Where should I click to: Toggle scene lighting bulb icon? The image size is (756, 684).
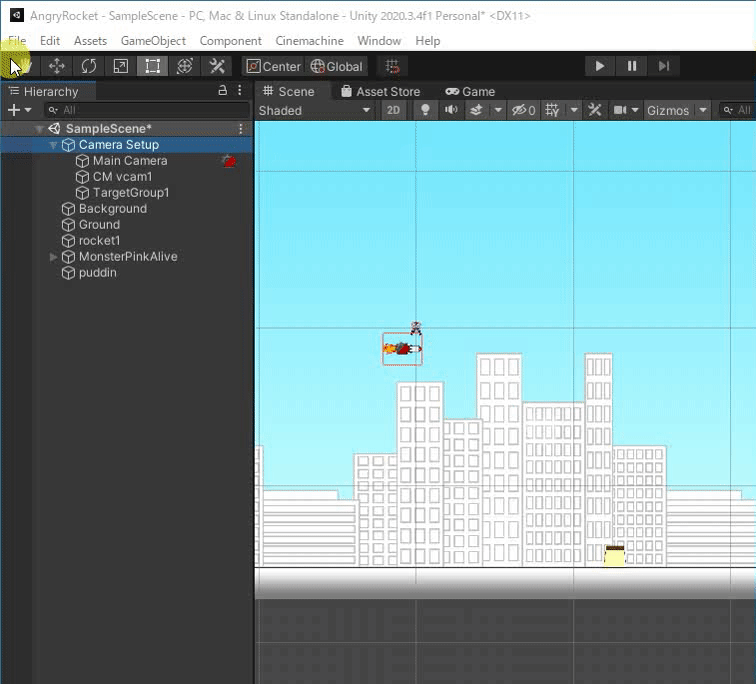pos(424,110)
